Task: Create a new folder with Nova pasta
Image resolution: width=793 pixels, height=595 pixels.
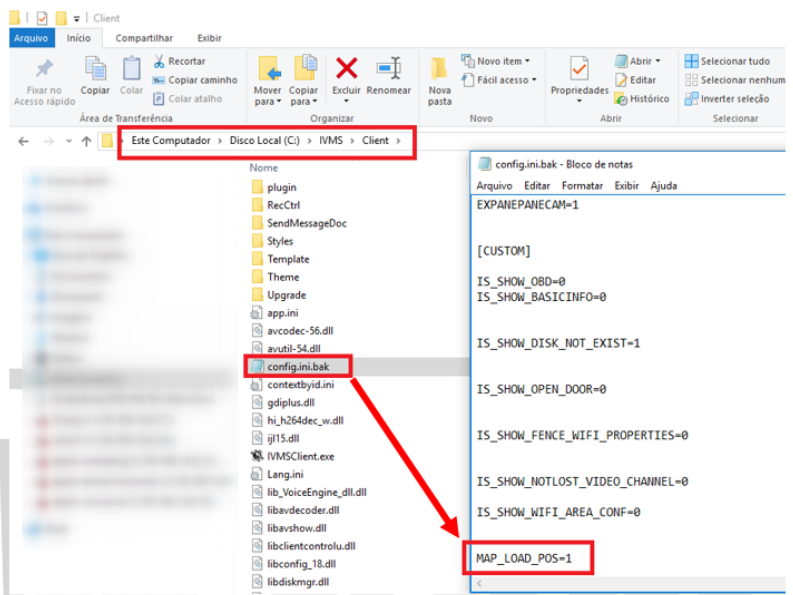Action: pos(440,80)
